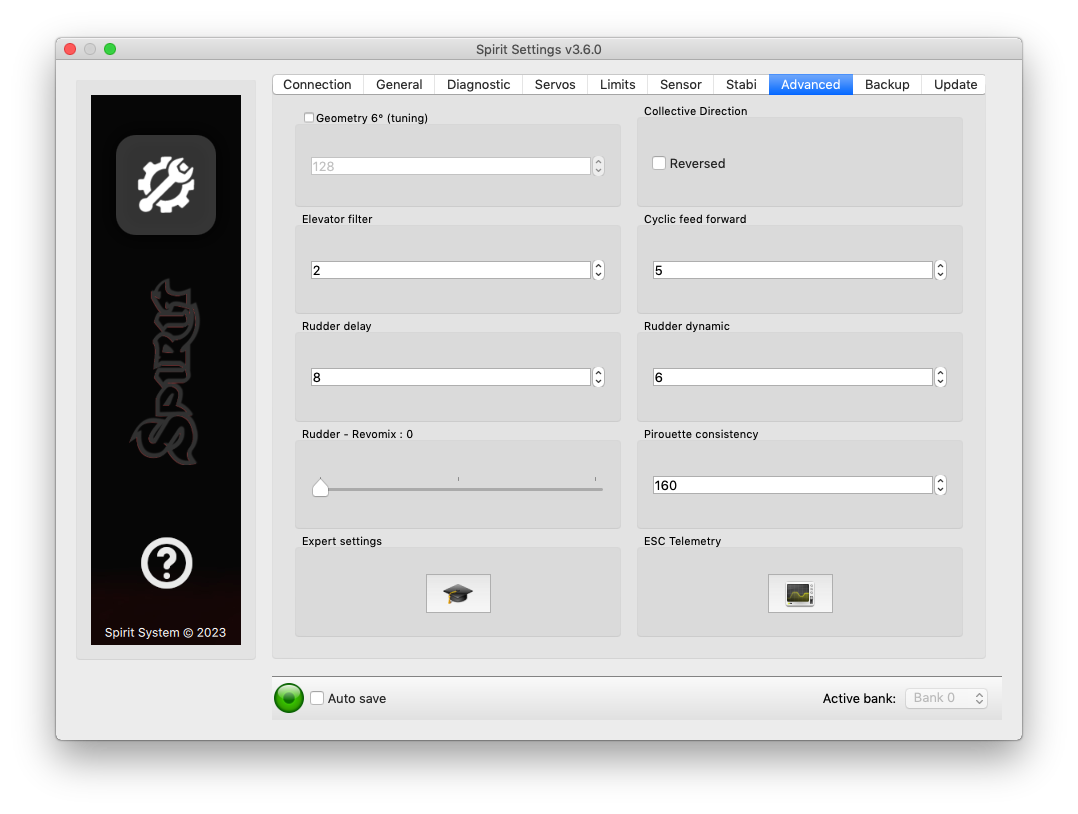The width and height of the screenshot is (1078, 814).
Task: Toggle the Auto save checkbox
Action: tap(317, 698)
